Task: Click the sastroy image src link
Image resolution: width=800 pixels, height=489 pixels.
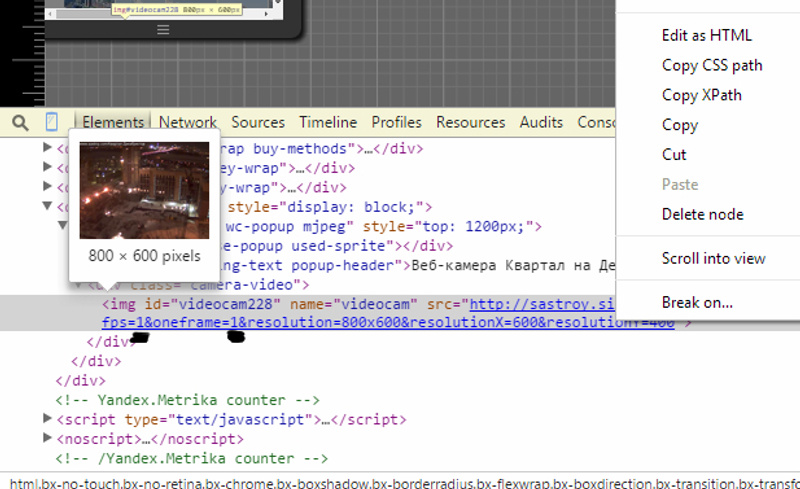Action: point(540,304)
